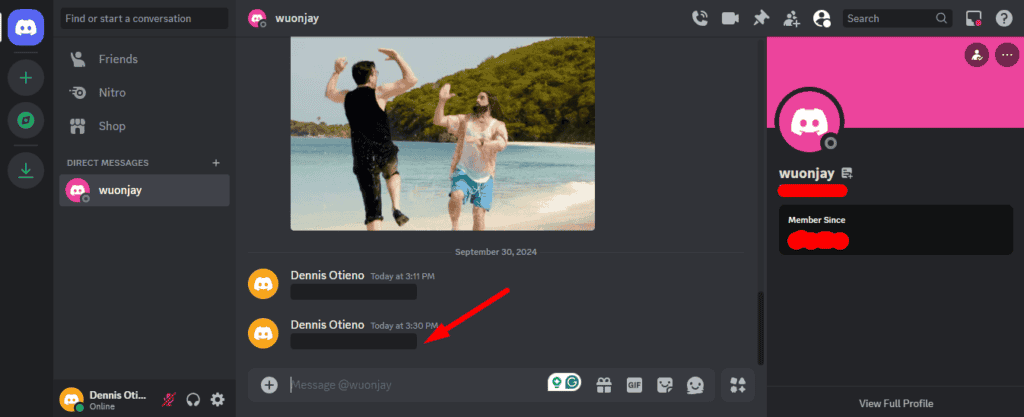Image resolution: width=1024 pixels, height=417 pixels.
Task: Start a voice call with wuonjay
Action: click(700, 18)
